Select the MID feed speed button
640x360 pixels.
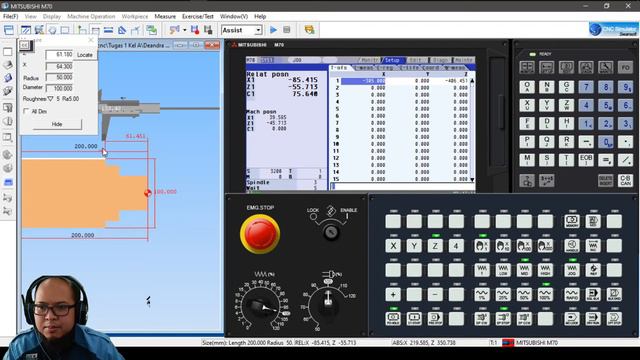[x=524, y=270]
